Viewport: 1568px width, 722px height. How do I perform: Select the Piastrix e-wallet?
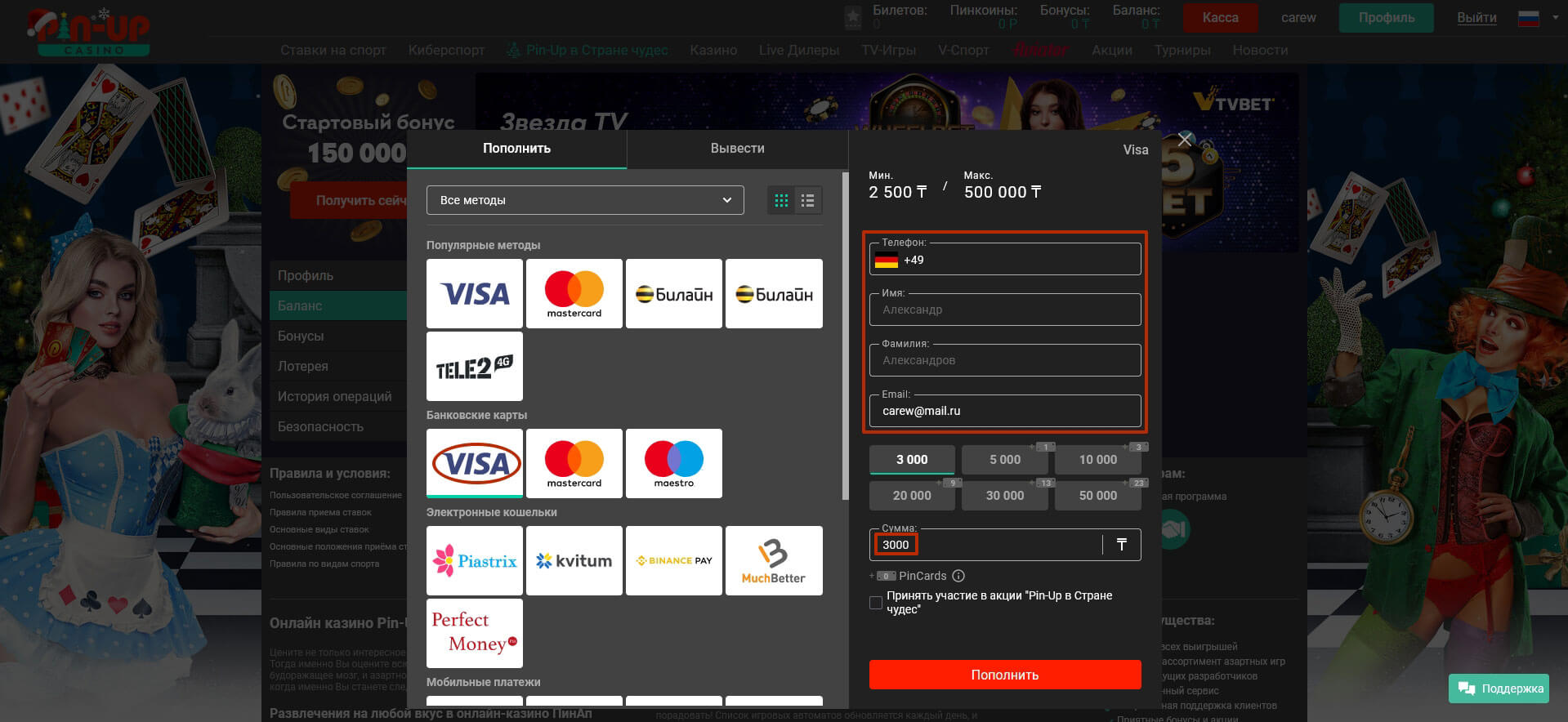tap(474, 560)
